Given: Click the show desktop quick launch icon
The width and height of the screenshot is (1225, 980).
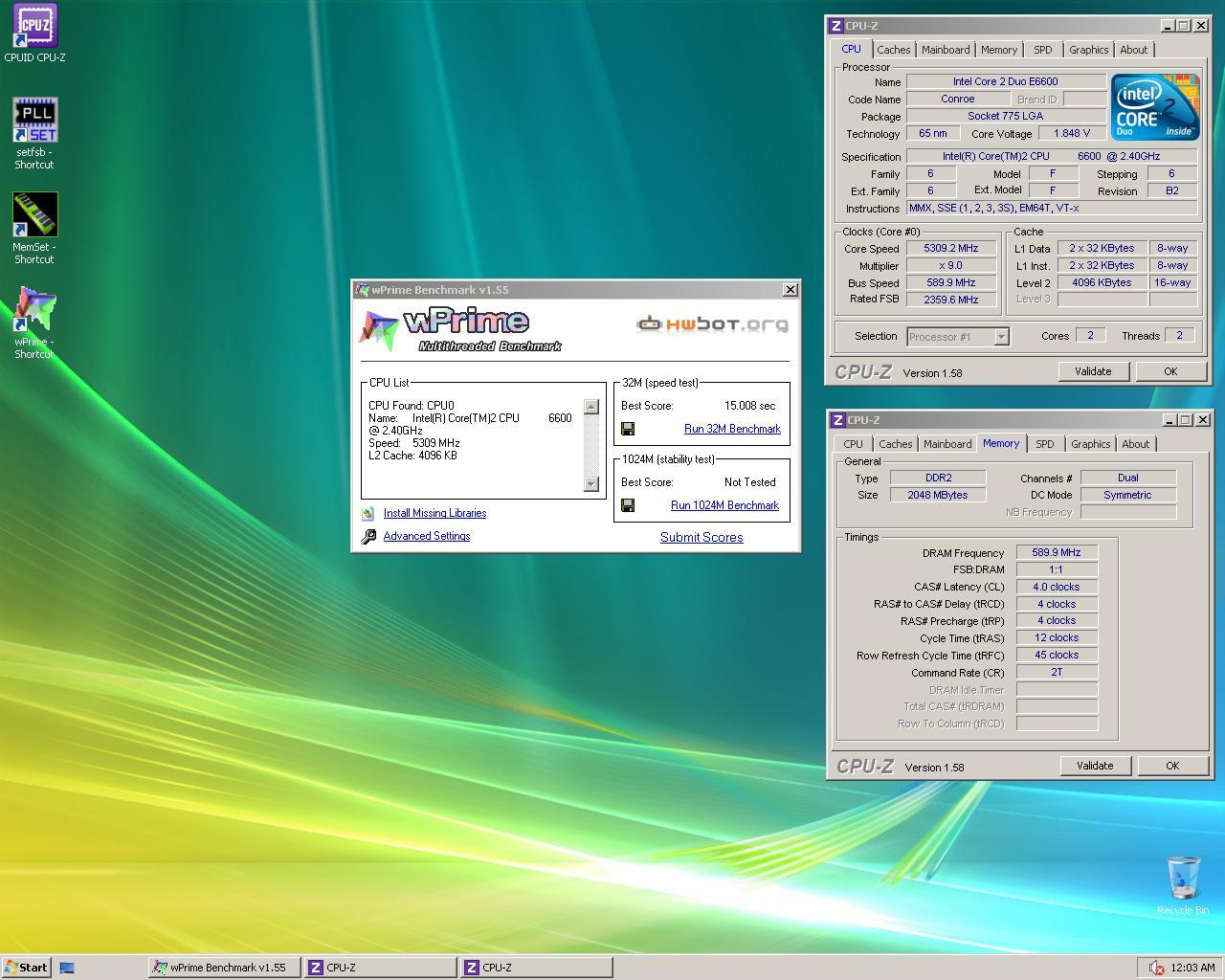Looking at the screenshot, I should (x=67, y=968).
